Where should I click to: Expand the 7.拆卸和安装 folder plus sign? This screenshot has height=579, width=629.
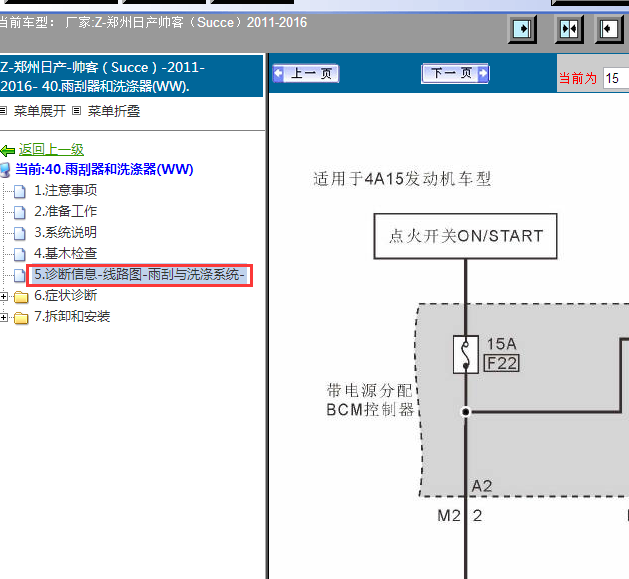[x=4, y=317]
